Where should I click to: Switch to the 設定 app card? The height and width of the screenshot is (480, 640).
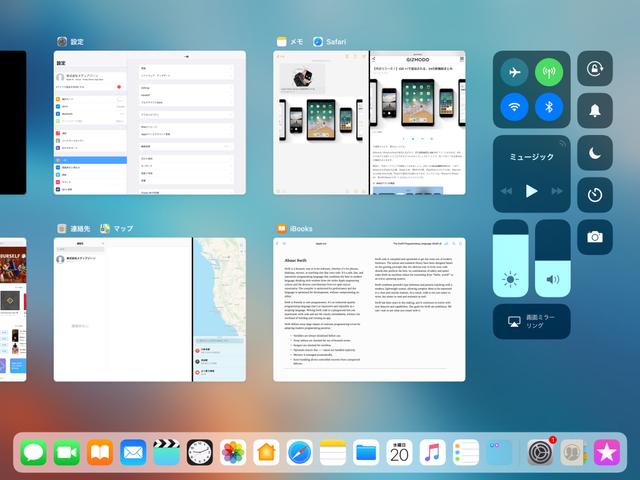tap(150, 122)
